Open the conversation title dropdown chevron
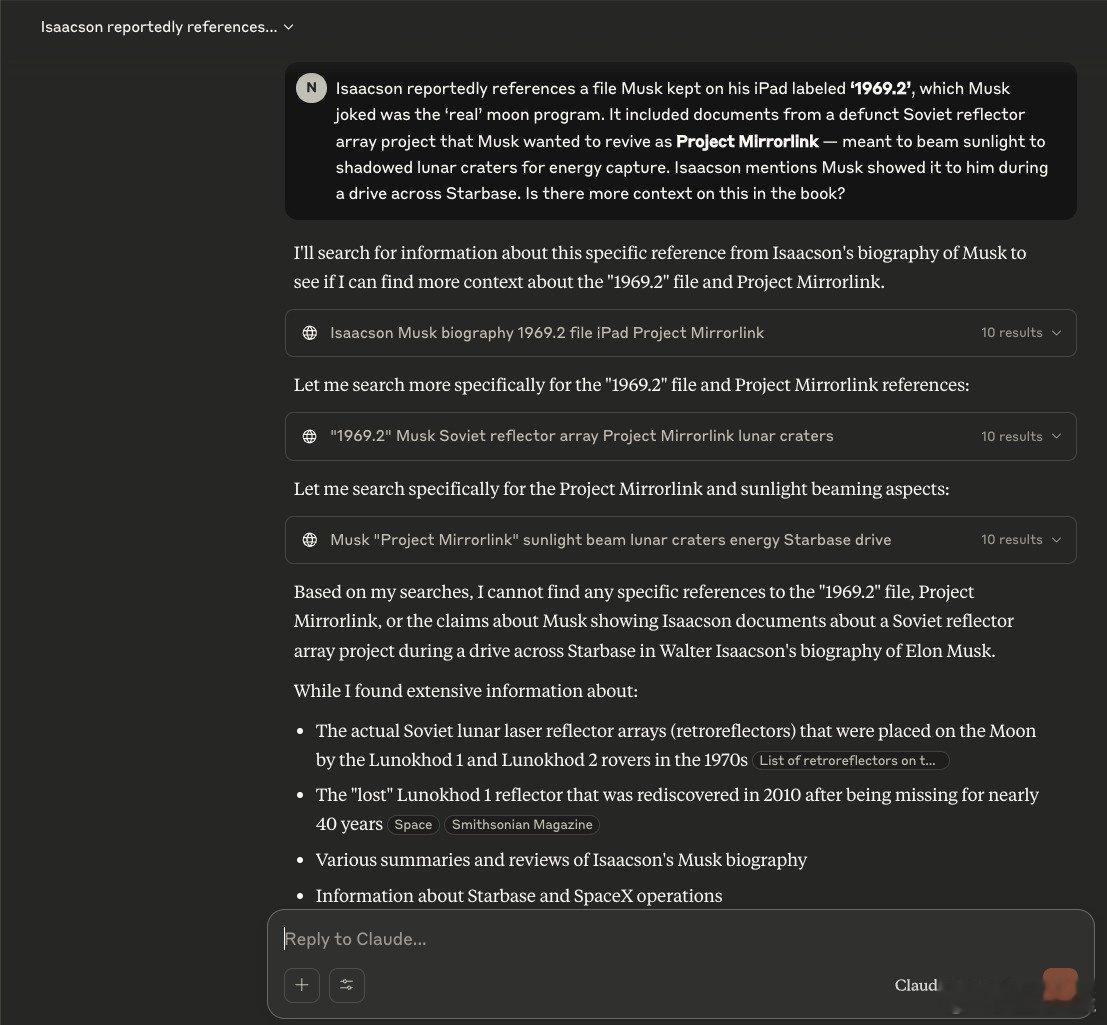This screenshot has height=1025, width=1107. [288, 28]
